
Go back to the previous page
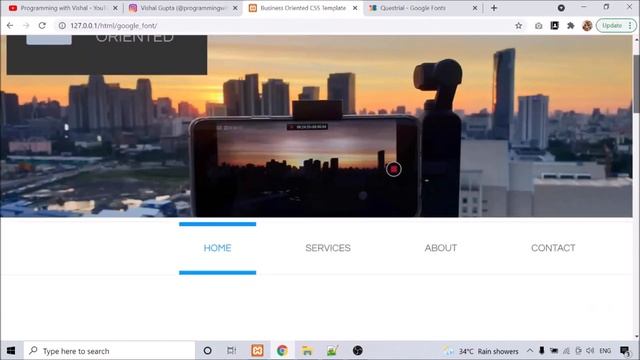(x=10, y=25)
